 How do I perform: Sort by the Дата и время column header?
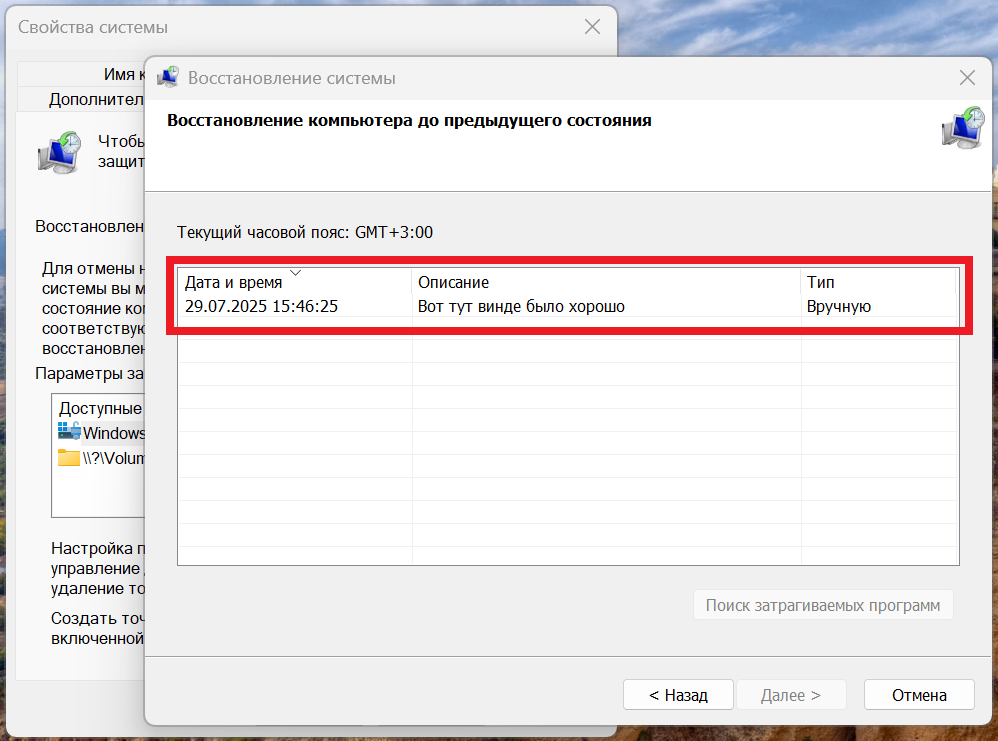tap(294, 282)
